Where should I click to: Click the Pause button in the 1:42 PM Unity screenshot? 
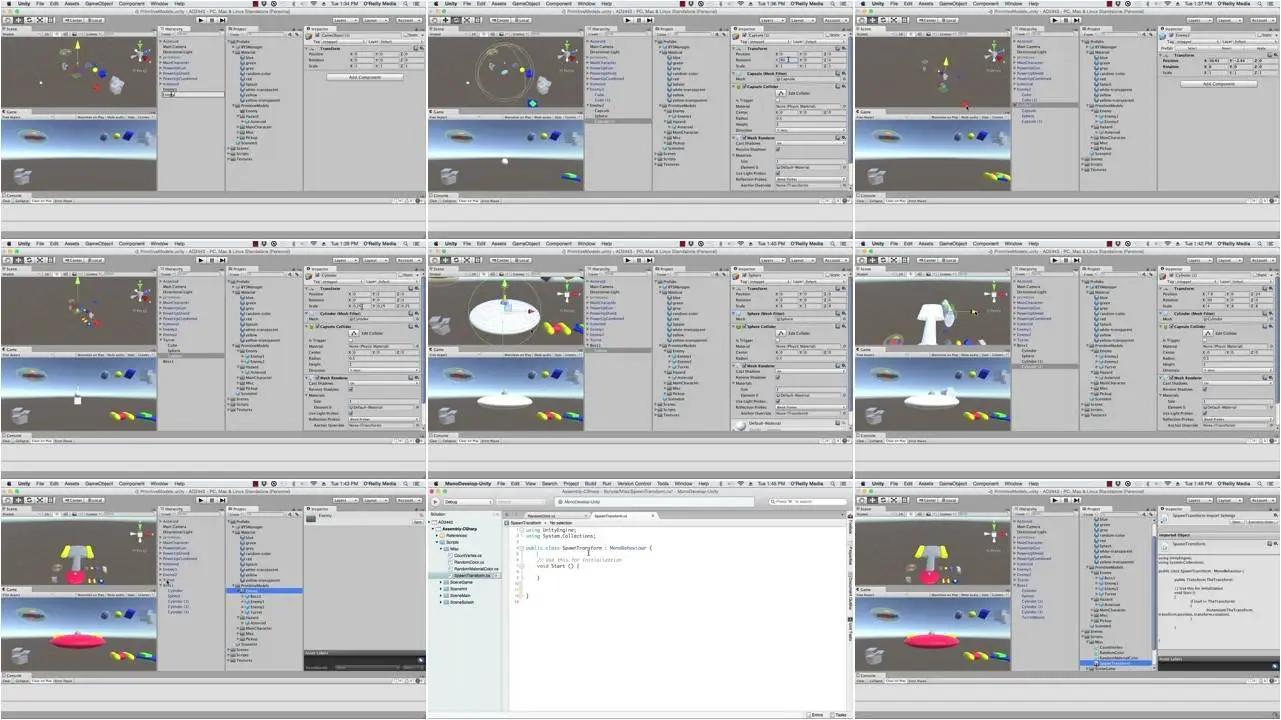pos(1066,260)
